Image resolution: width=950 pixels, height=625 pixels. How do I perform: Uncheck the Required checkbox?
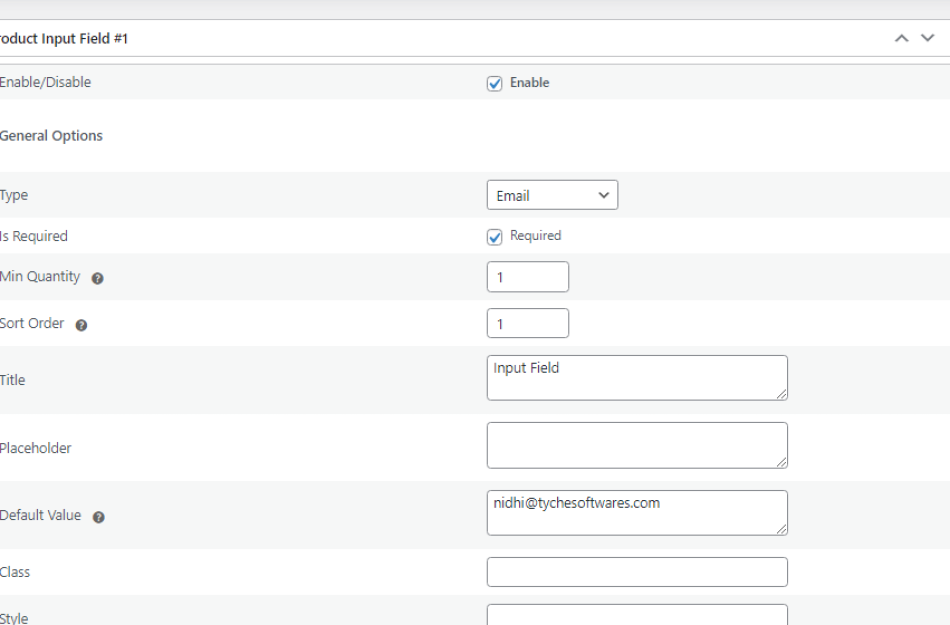494,236
